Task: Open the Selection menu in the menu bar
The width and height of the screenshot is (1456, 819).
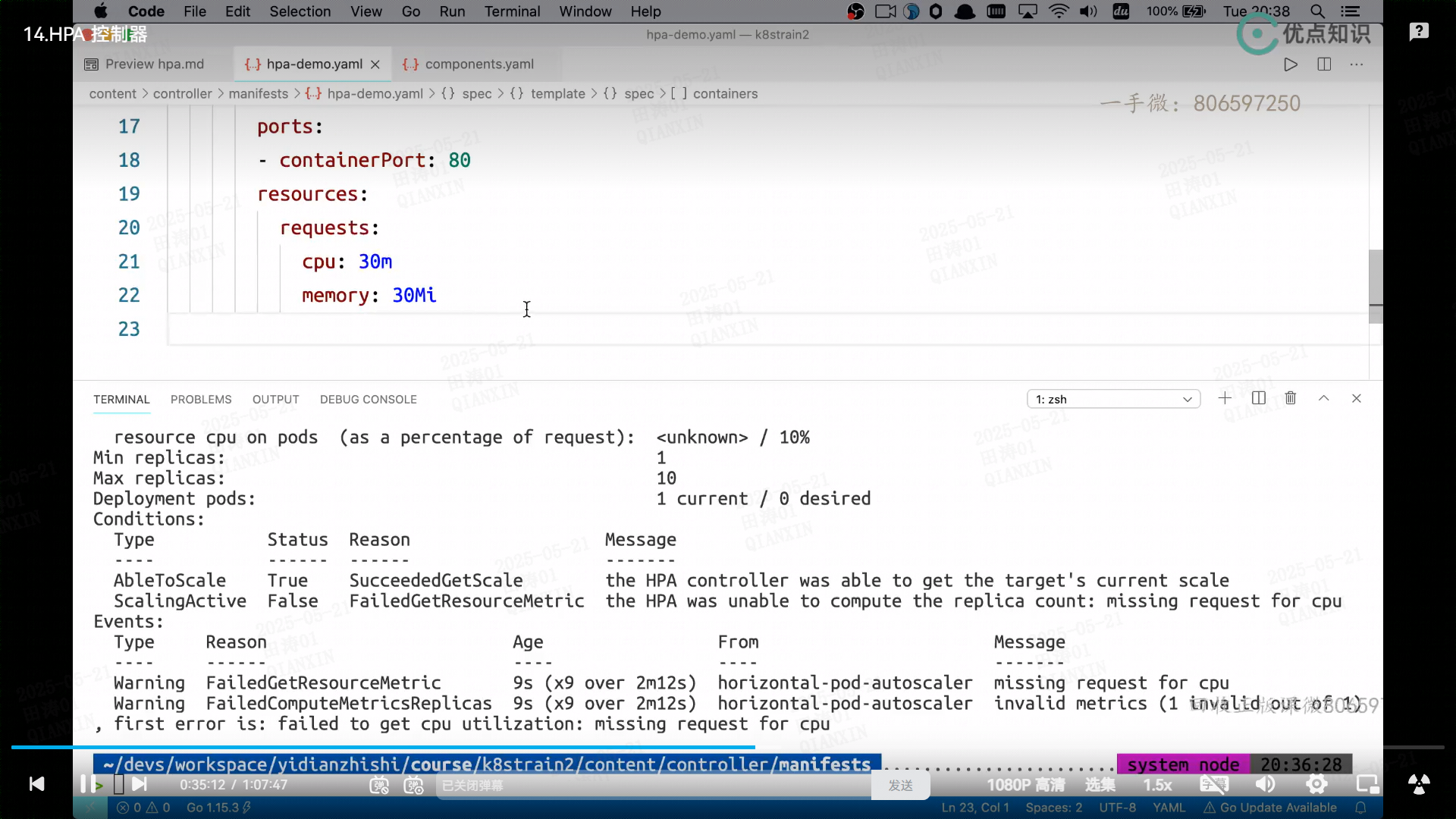Action: 300,11
